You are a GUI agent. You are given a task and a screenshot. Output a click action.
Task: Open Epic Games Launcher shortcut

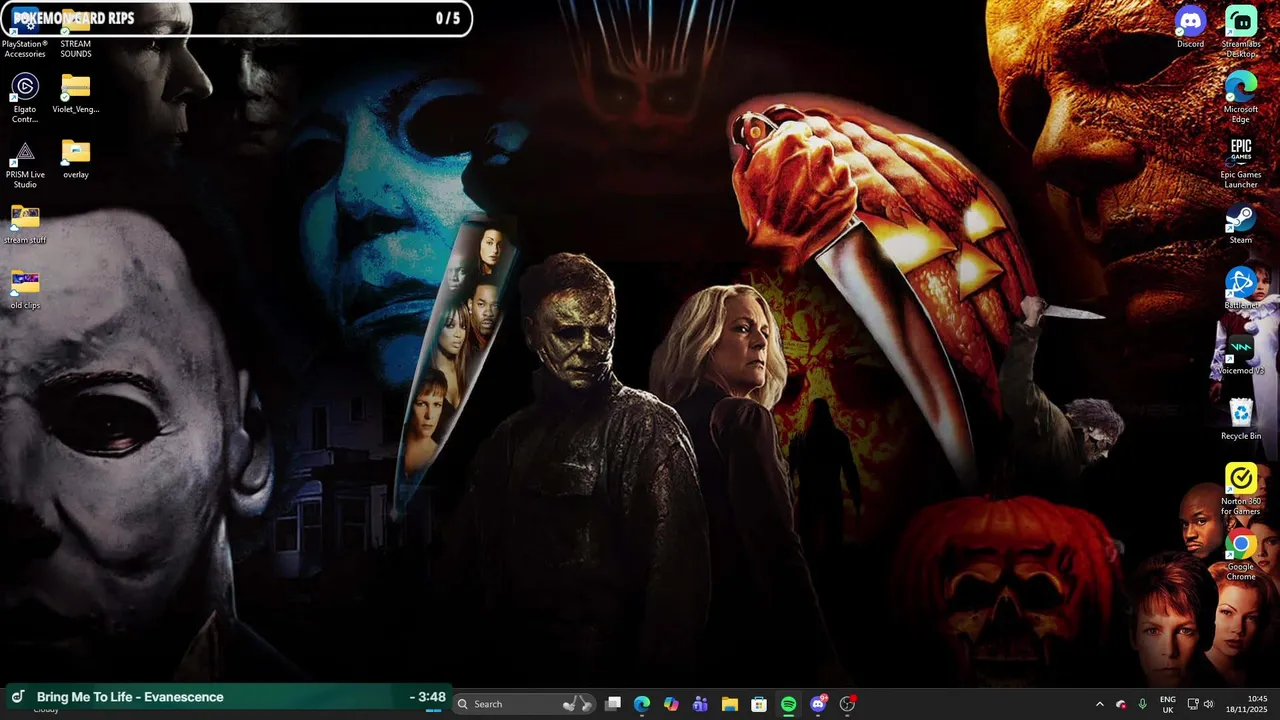click(1241, 162)
